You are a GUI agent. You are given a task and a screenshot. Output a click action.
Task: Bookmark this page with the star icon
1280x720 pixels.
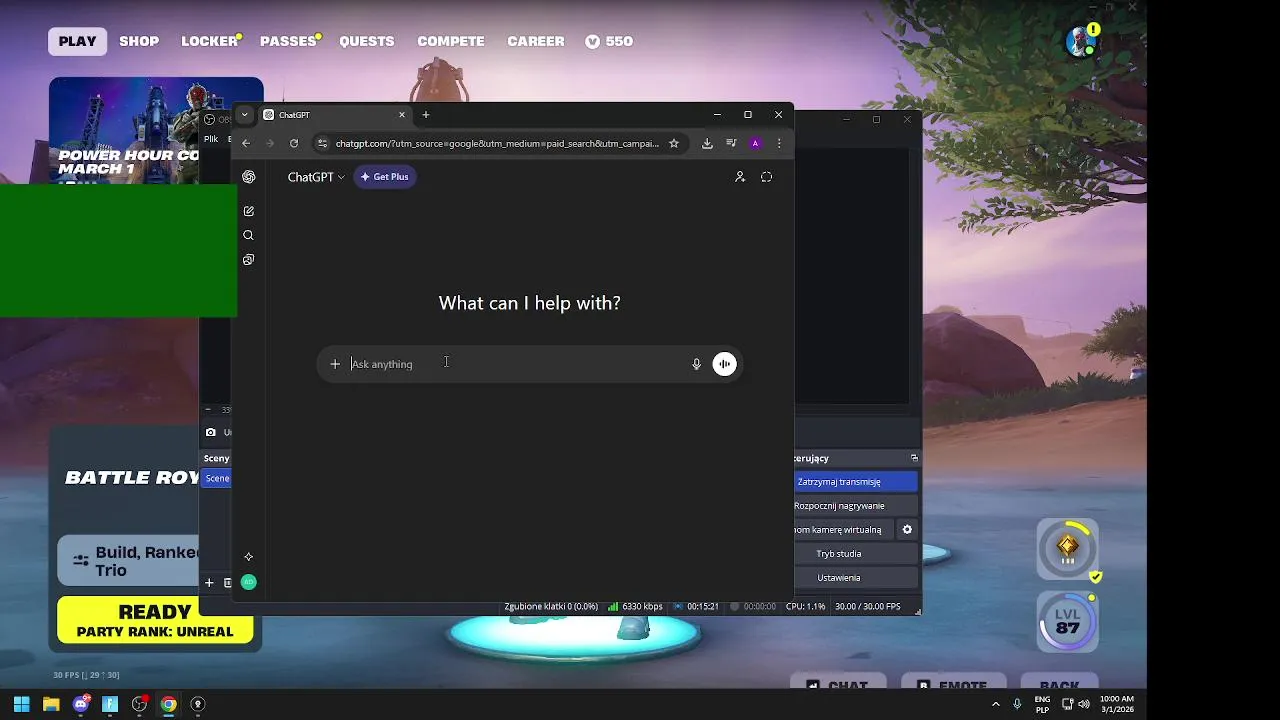coord(674,143)
